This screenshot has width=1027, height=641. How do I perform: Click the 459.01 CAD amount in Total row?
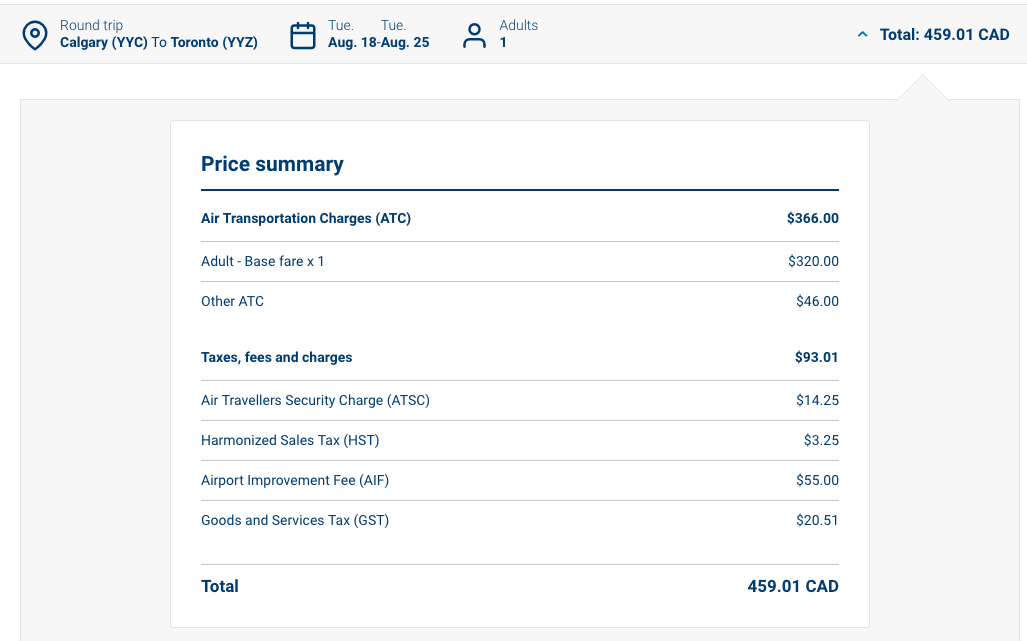(x=792, y=586)
